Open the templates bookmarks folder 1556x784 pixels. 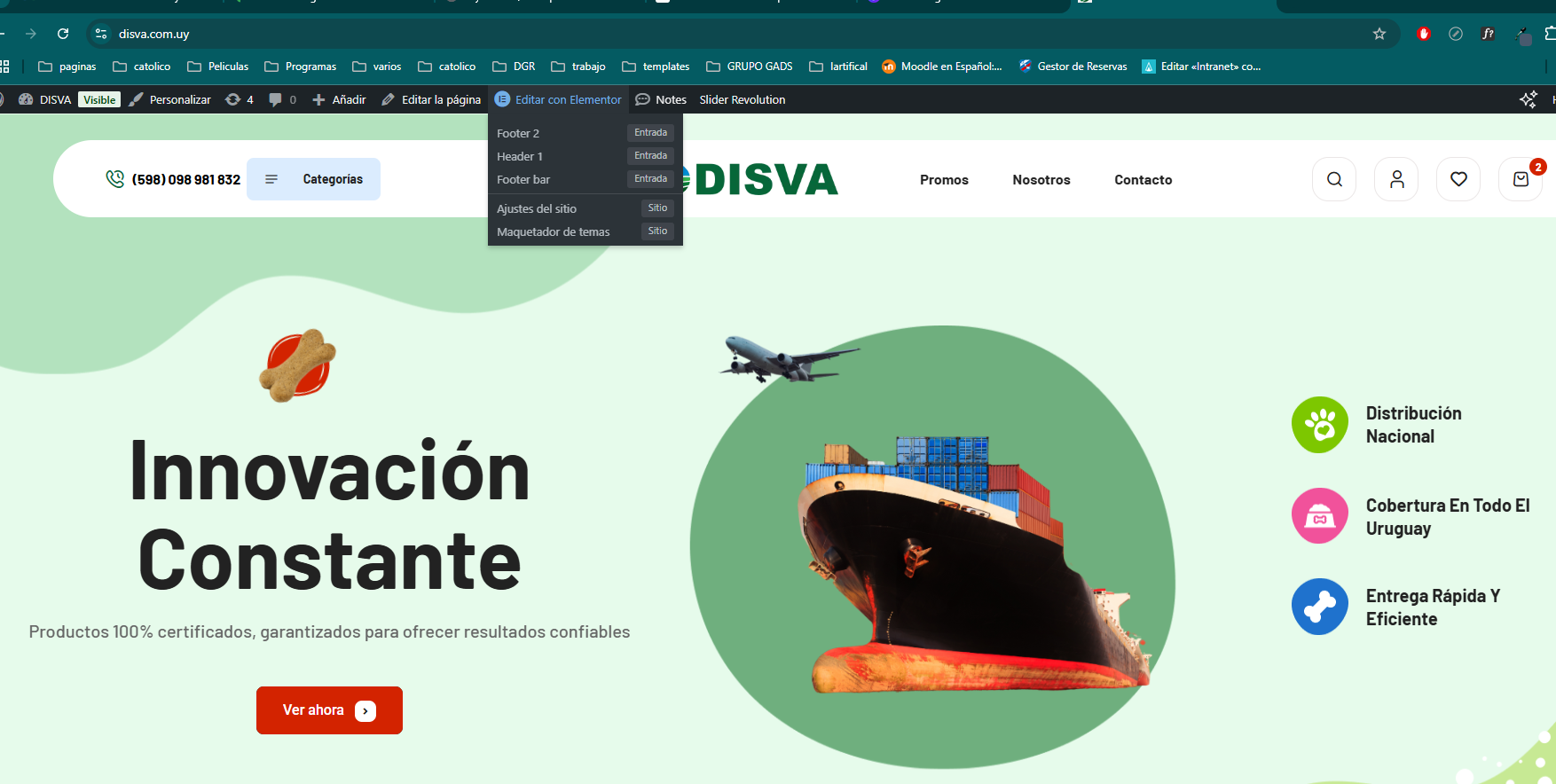click(x=656, y=67)
